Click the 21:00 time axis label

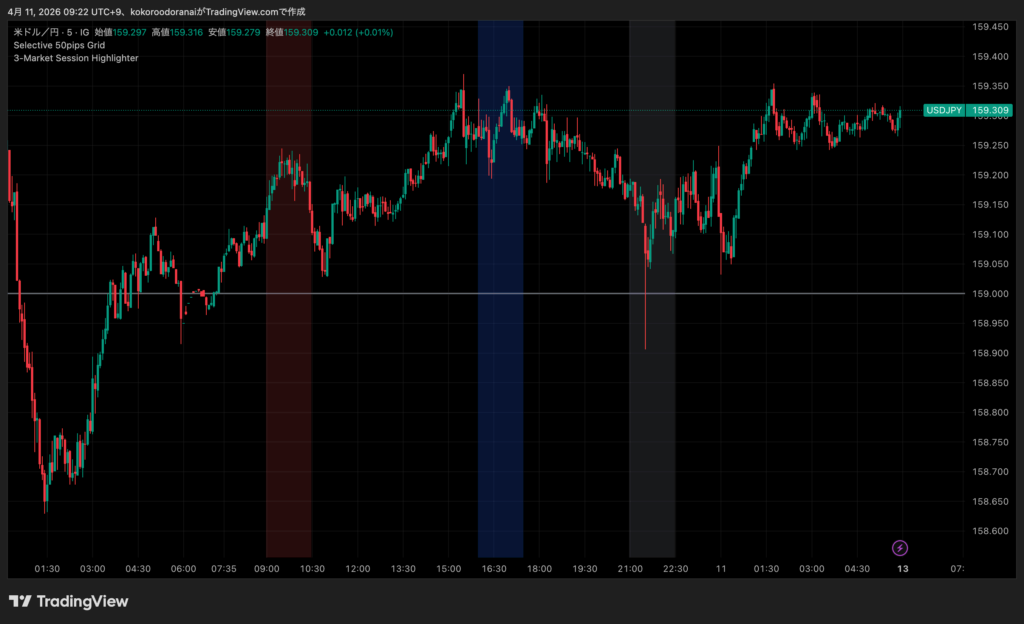tap(630, 569)
